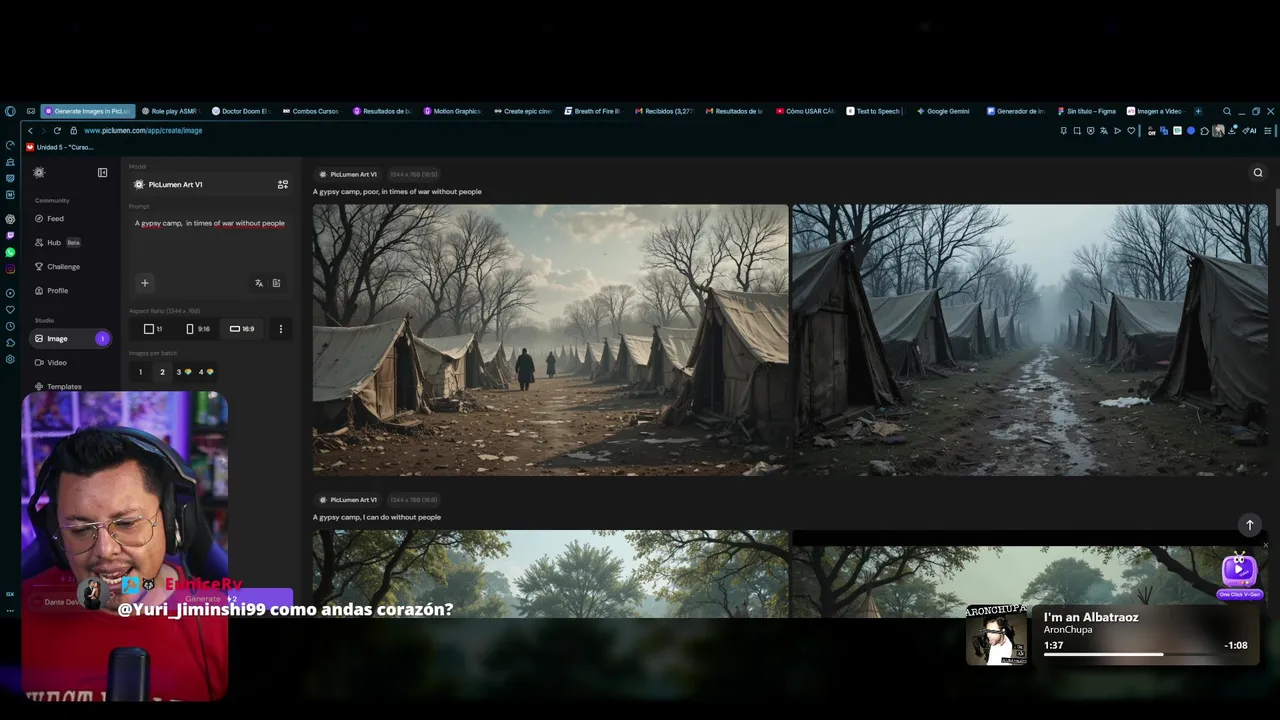Set images per batch to 2
Image resolution: width=1280 pixels, height=720 pixels.
pyautogui.click(x=162, y=372)
